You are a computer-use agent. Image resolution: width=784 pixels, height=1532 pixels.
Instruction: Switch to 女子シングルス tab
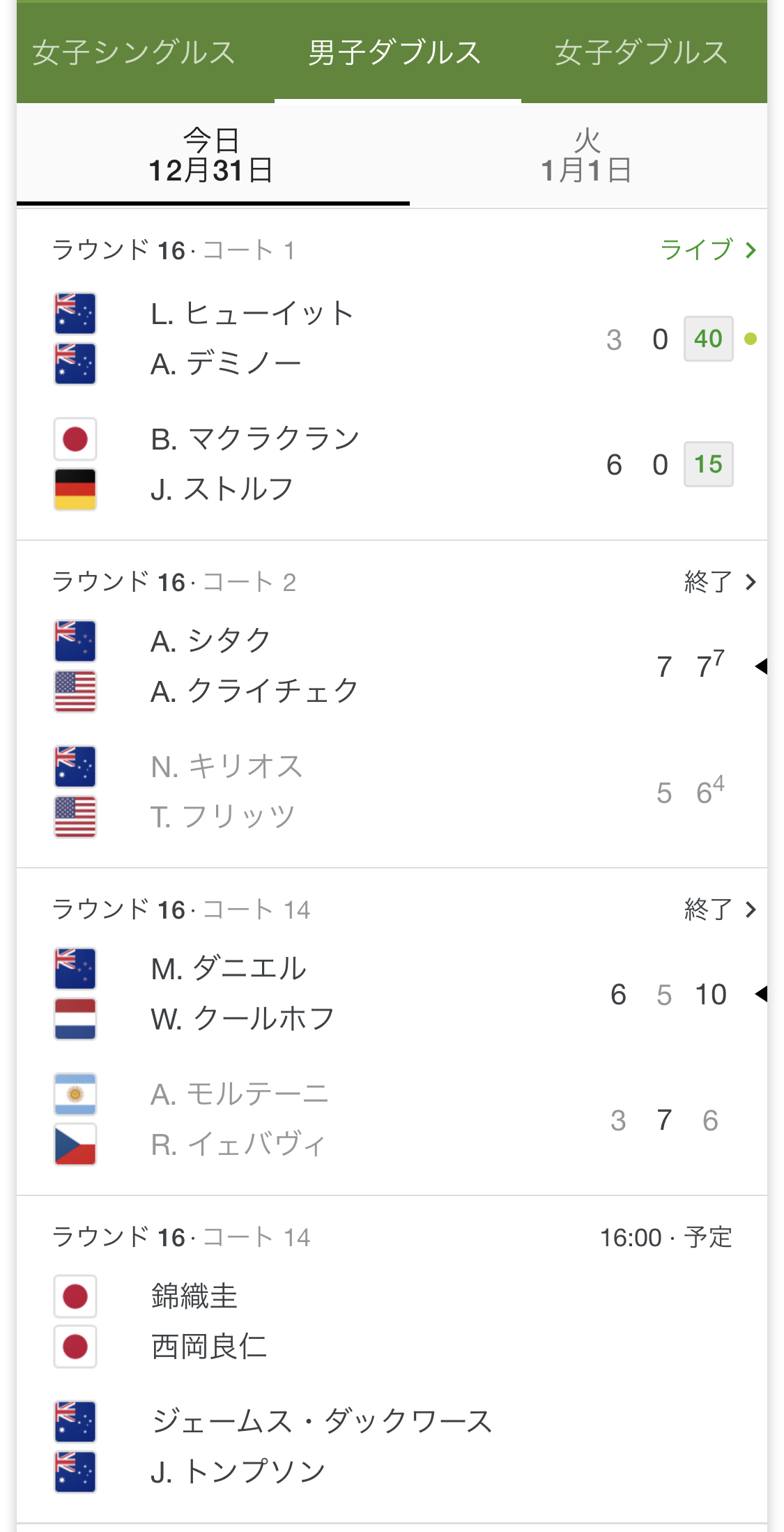coord(134,53)
